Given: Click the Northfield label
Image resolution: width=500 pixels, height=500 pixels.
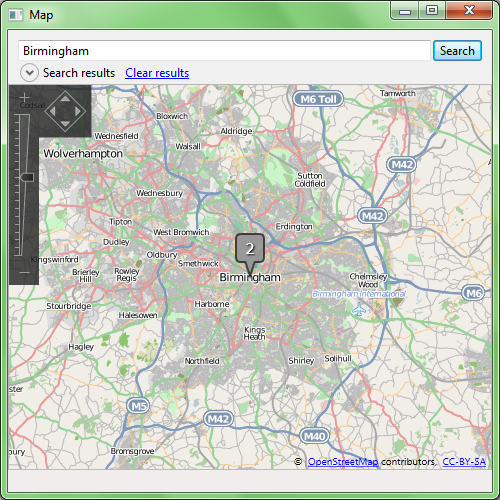Looking at the screenshot, I should pos(202,361).
